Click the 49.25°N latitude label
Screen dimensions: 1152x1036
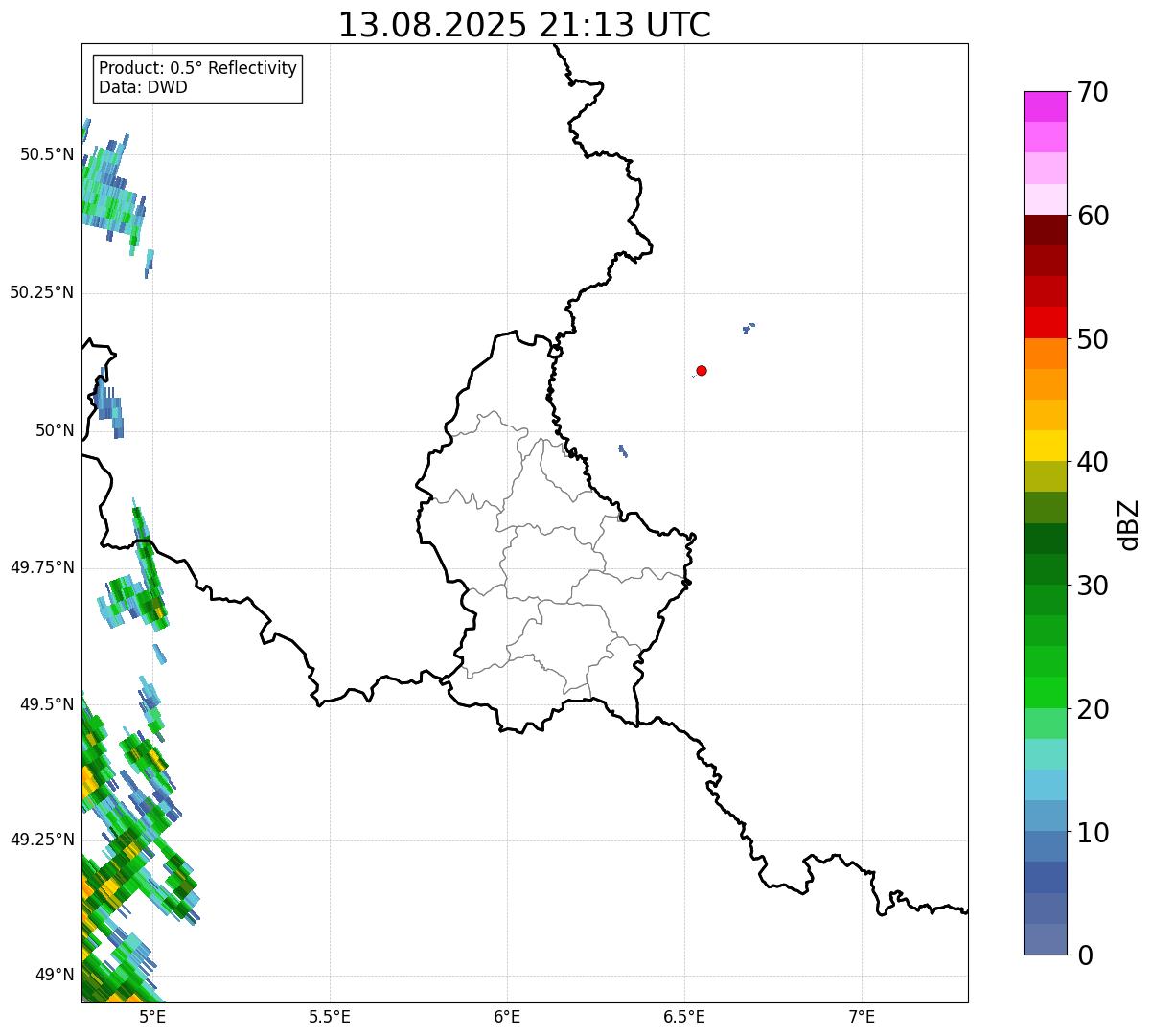[42, 840]
